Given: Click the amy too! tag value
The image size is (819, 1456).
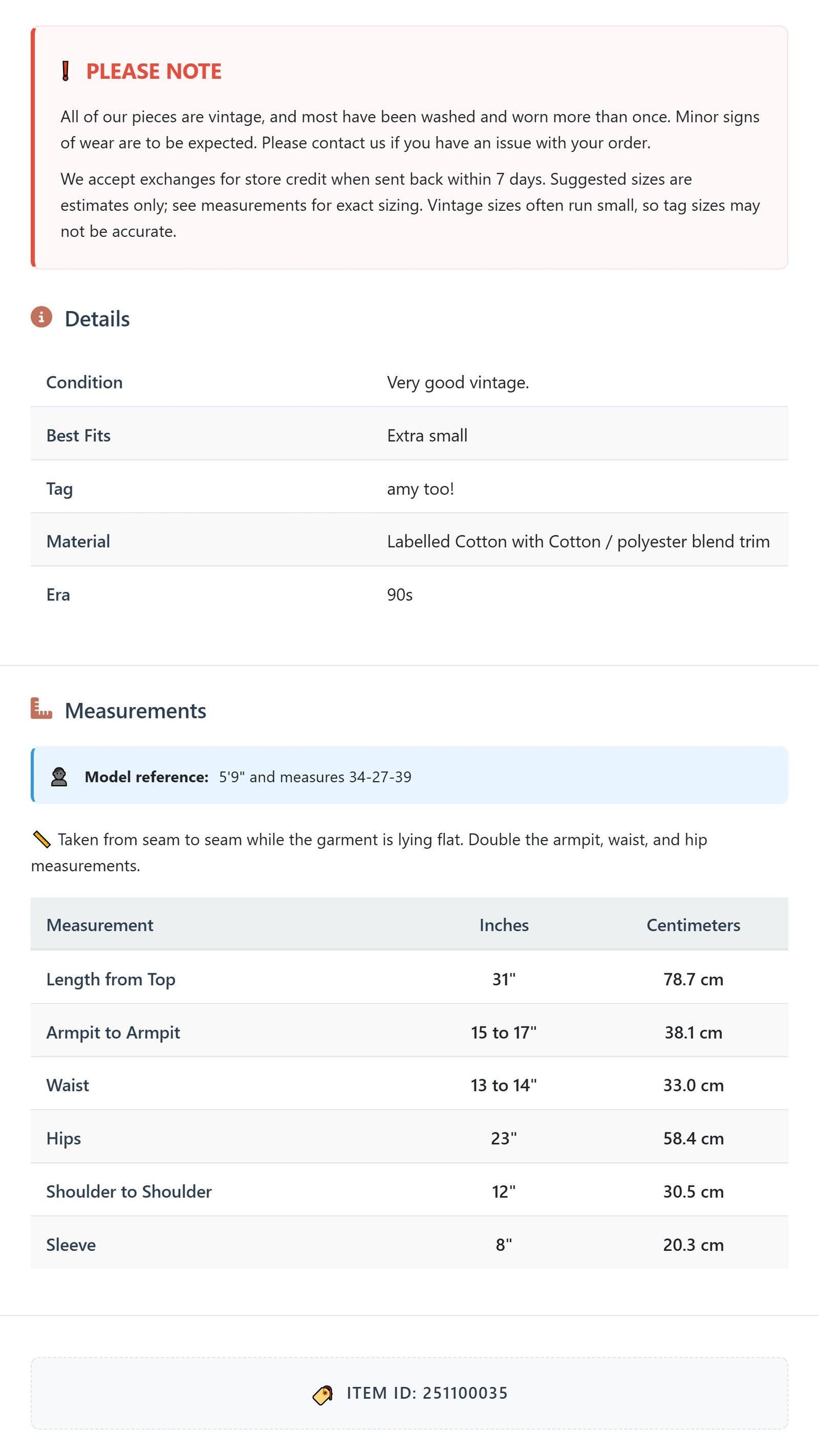Looking at the screenshot, I should pyautogui.click(x=421, y=489).
